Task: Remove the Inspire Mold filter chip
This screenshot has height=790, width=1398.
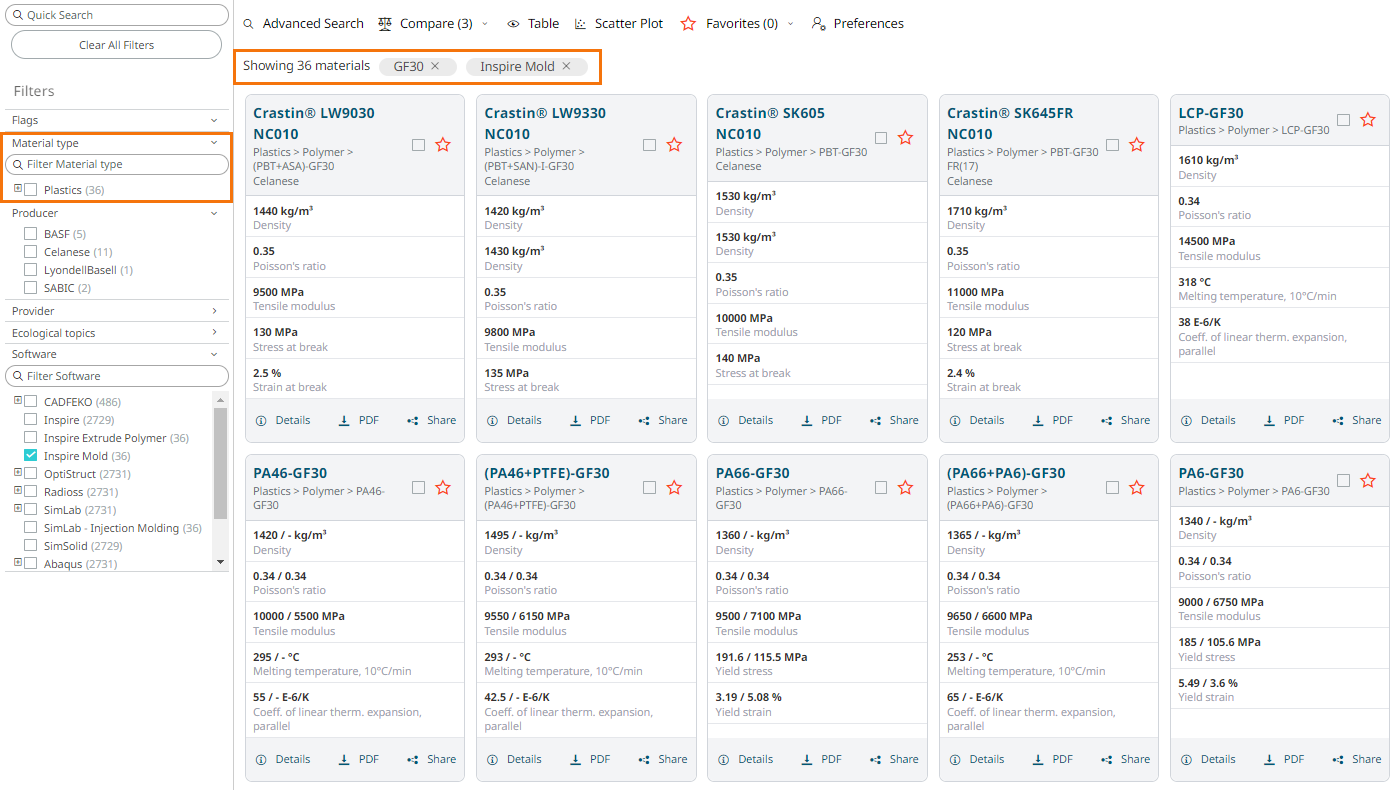Action: tap(566, 66)
